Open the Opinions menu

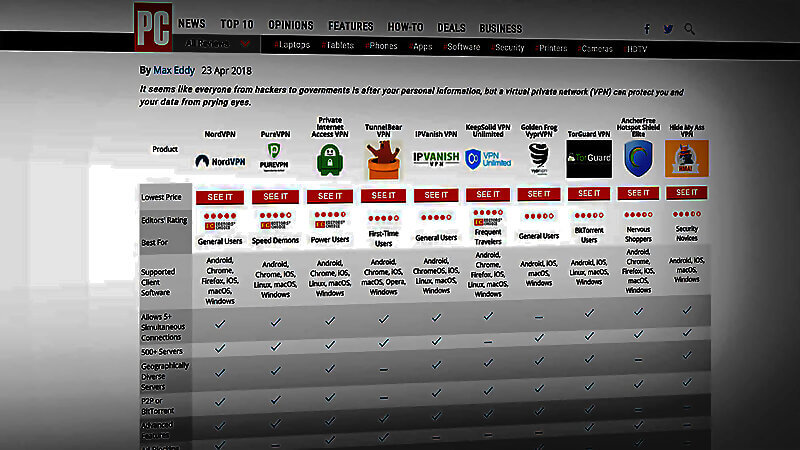(291, 26)
